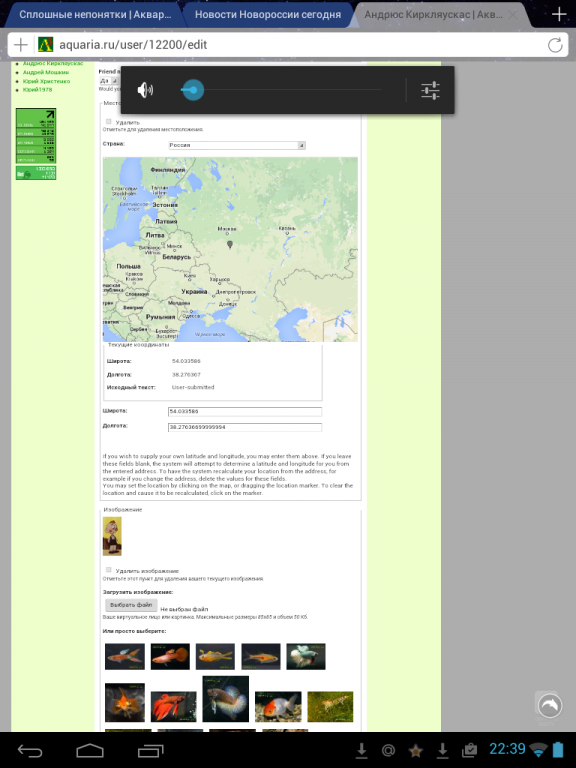Close the Андрюс Киркляускас tab
576x768 pixels.
513,15
